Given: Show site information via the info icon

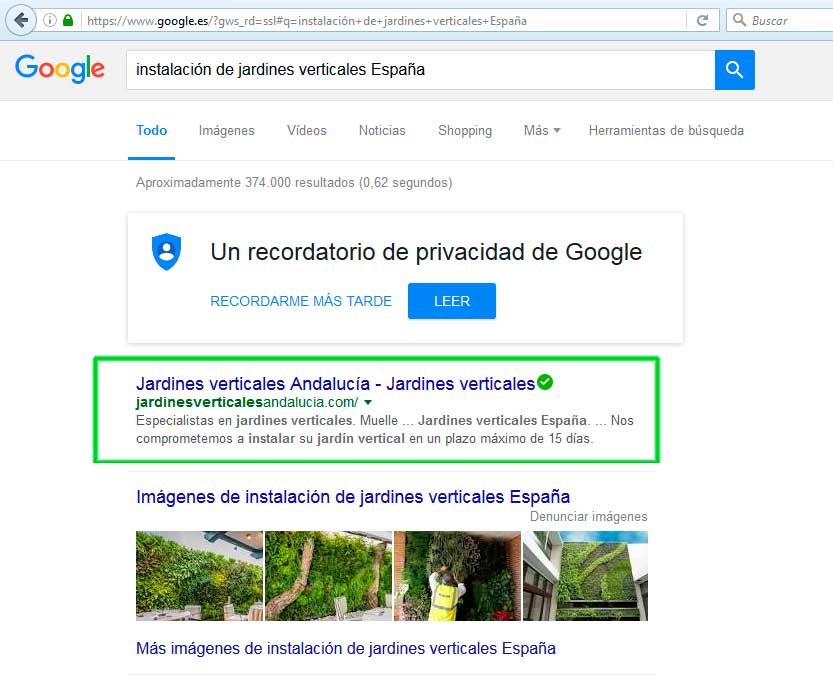Looking at the screenshot, I should pos(49,21).
